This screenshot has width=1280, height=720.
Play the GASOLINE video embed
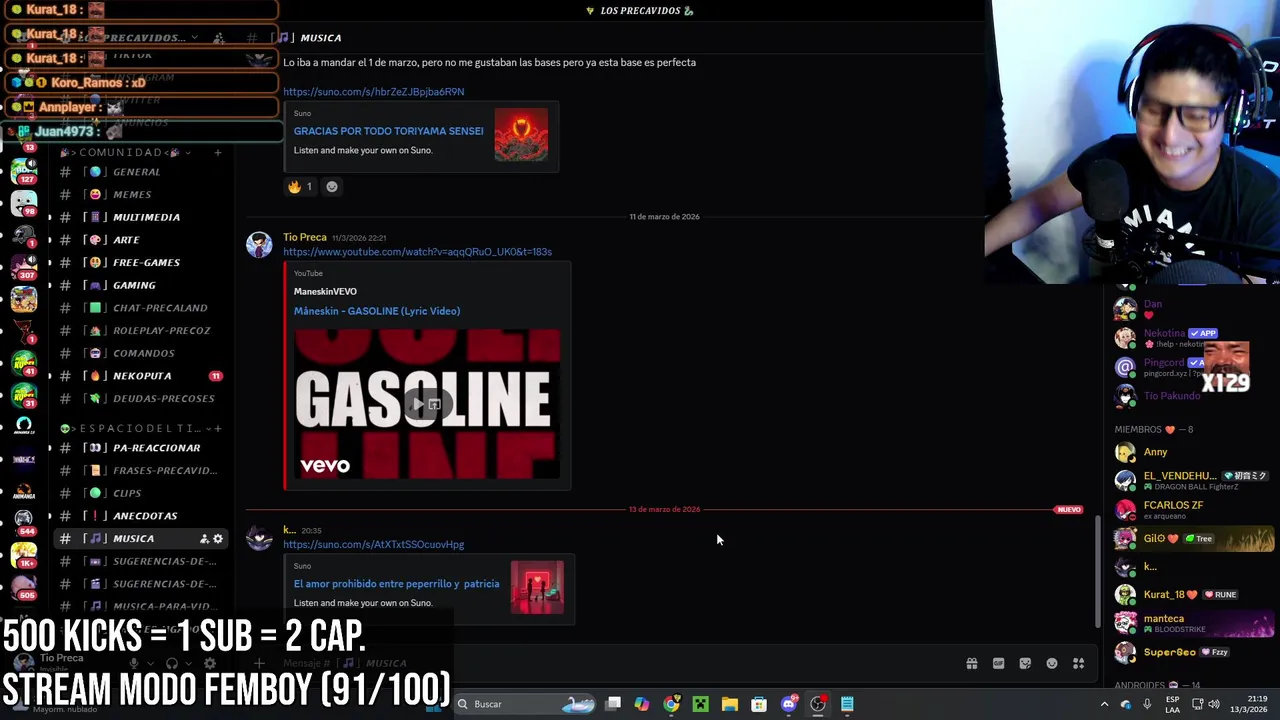tap(418, 404)
